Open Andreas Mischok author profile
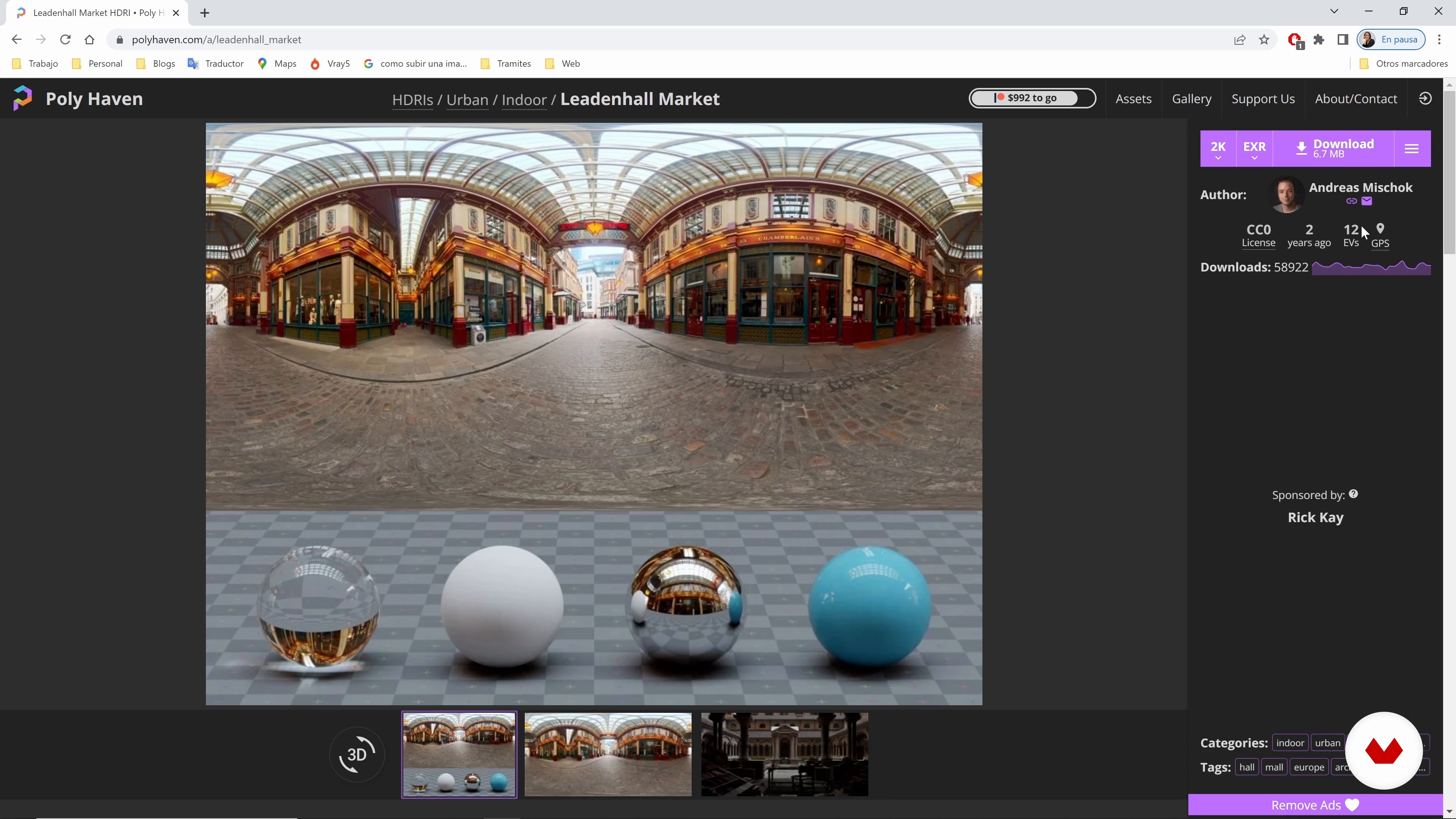This screenshot has height=819, width=1456. point(1360,187)
